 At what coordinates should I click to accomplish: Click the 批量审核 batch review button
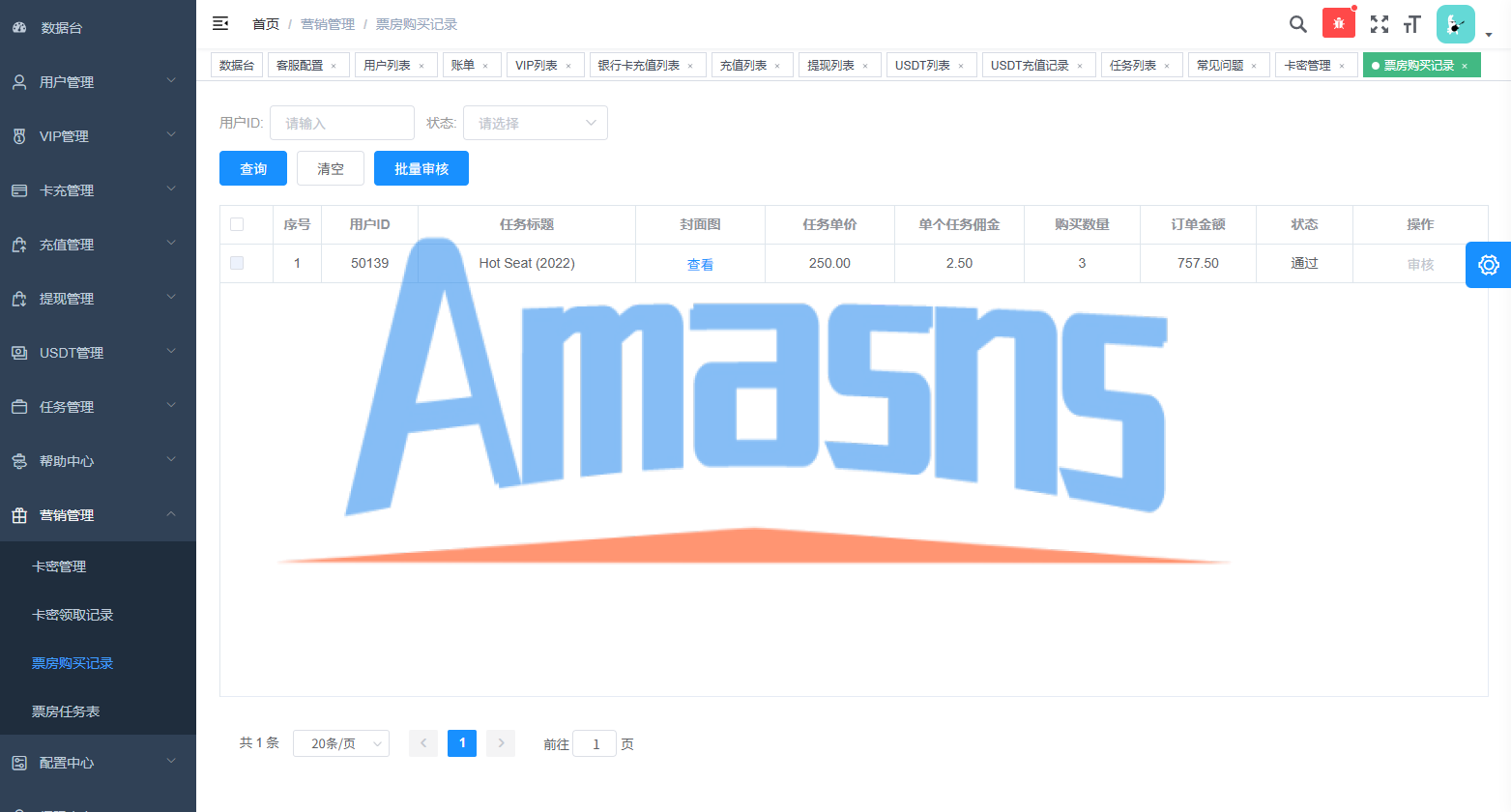tap(421, 168)
